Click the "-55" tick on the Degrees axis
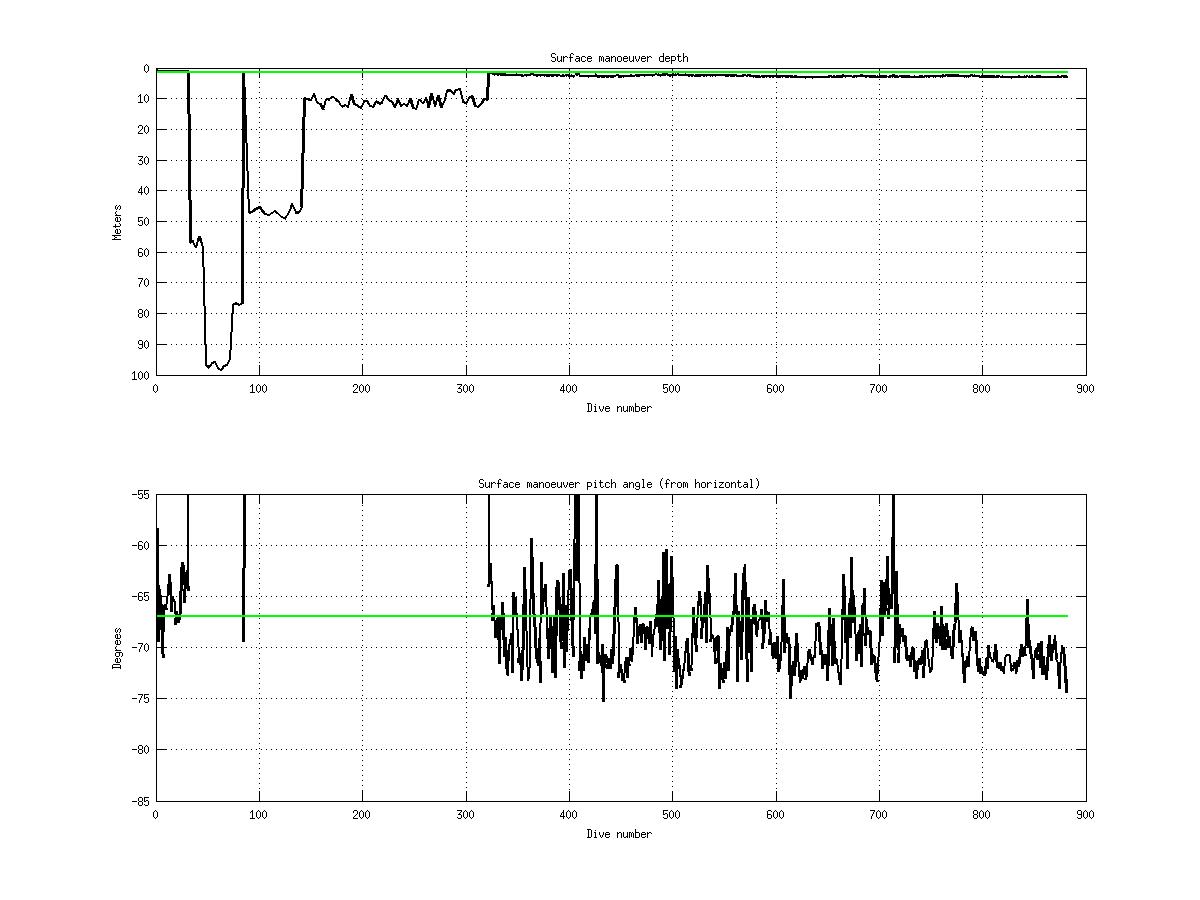The image size is (1200, 900). tap(141, 495)
